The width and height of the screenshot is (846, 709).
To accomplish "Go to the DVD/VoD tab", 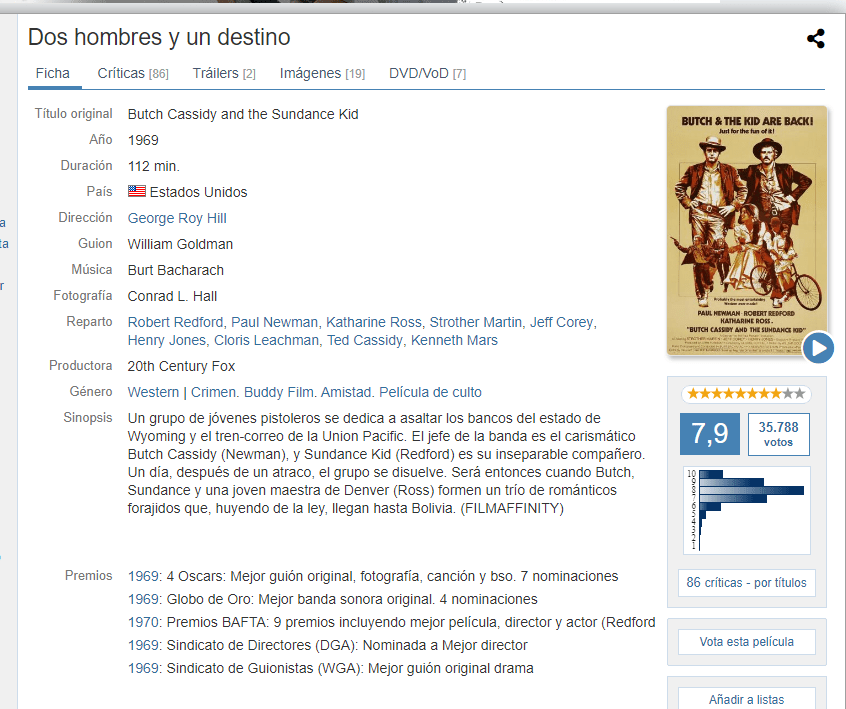I will 427,73.
